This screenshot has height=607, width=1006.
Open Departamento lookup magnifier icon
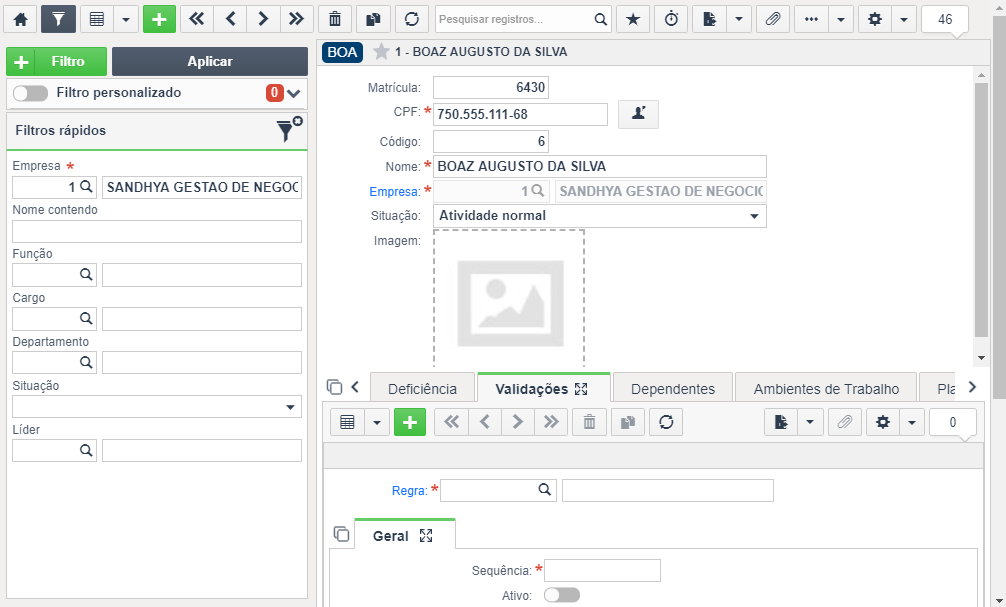[87, 363]
